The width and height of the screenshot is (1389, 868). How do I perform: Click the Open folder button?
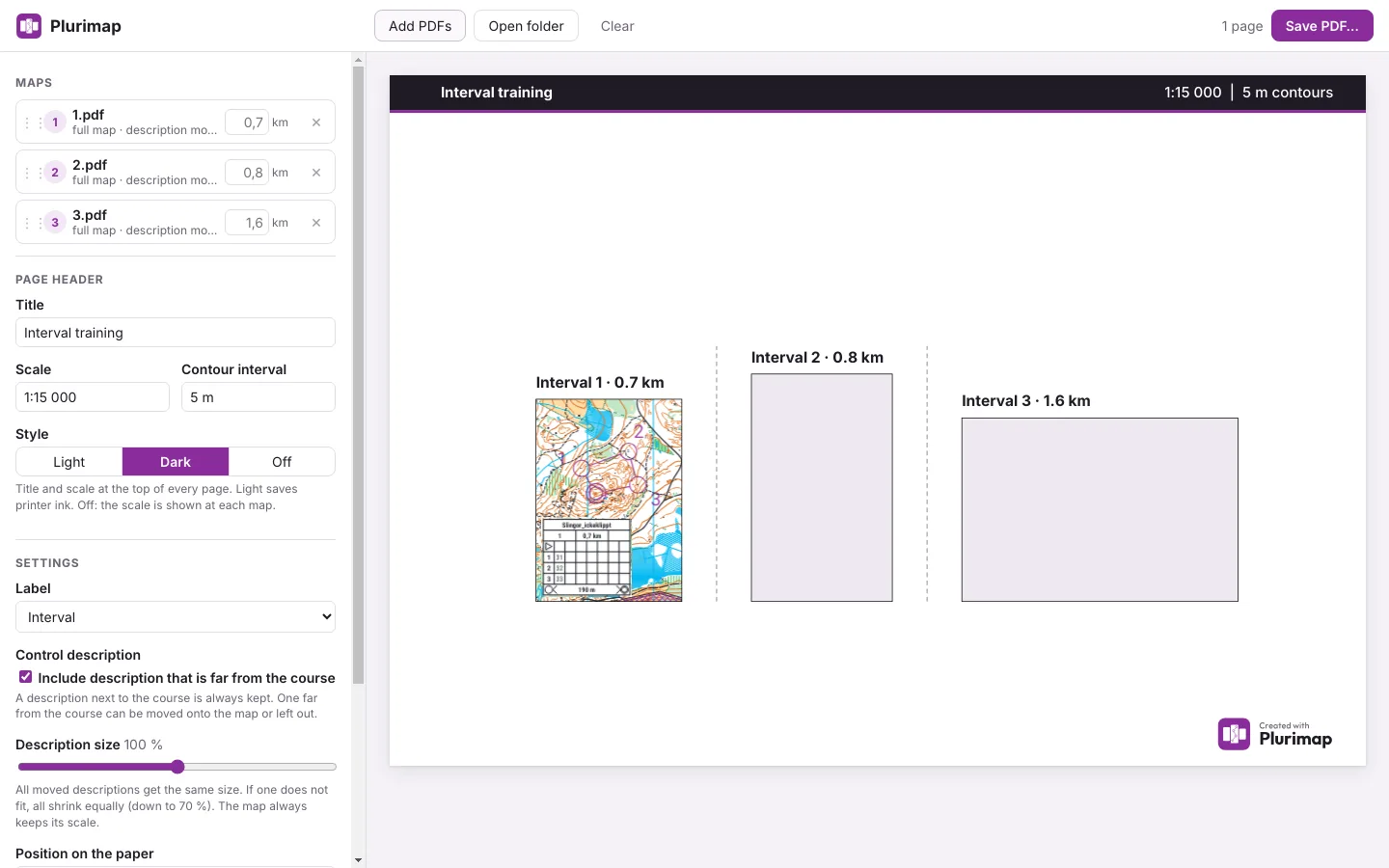click(x=526, y=26)
